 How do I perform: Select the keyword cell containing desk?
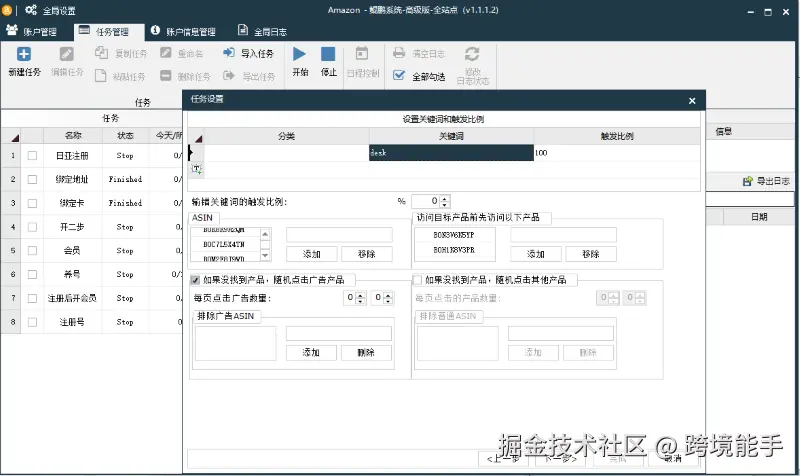451,153
